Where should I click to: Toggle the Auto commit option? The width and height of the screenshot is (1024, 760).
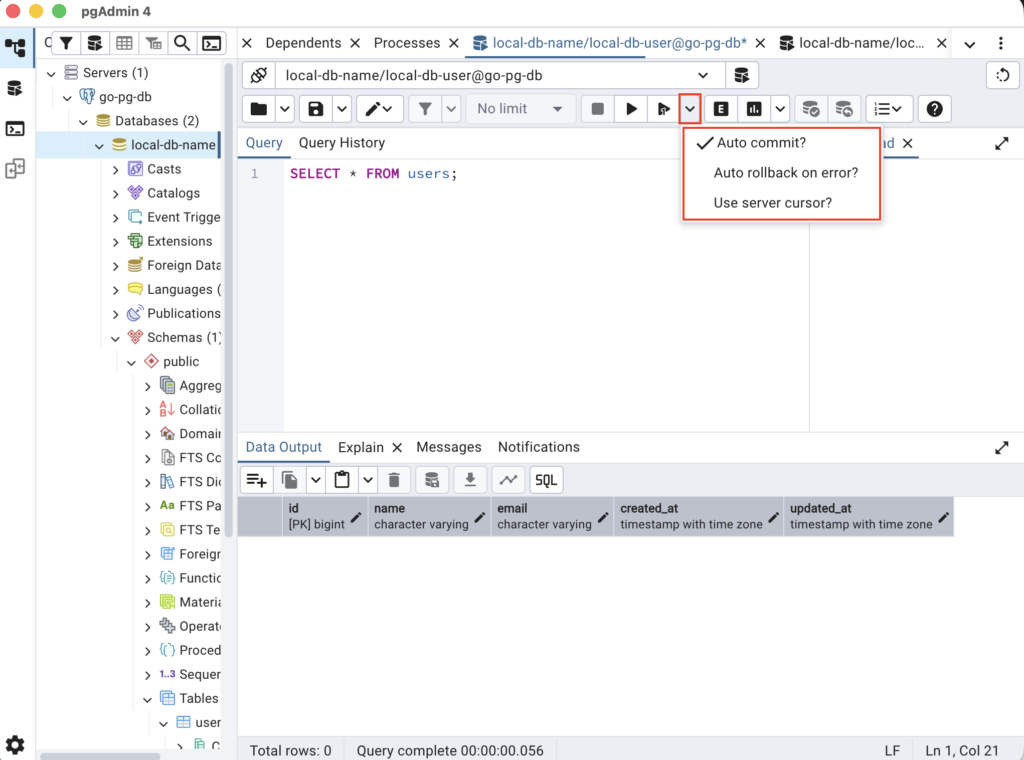[761, 143]
